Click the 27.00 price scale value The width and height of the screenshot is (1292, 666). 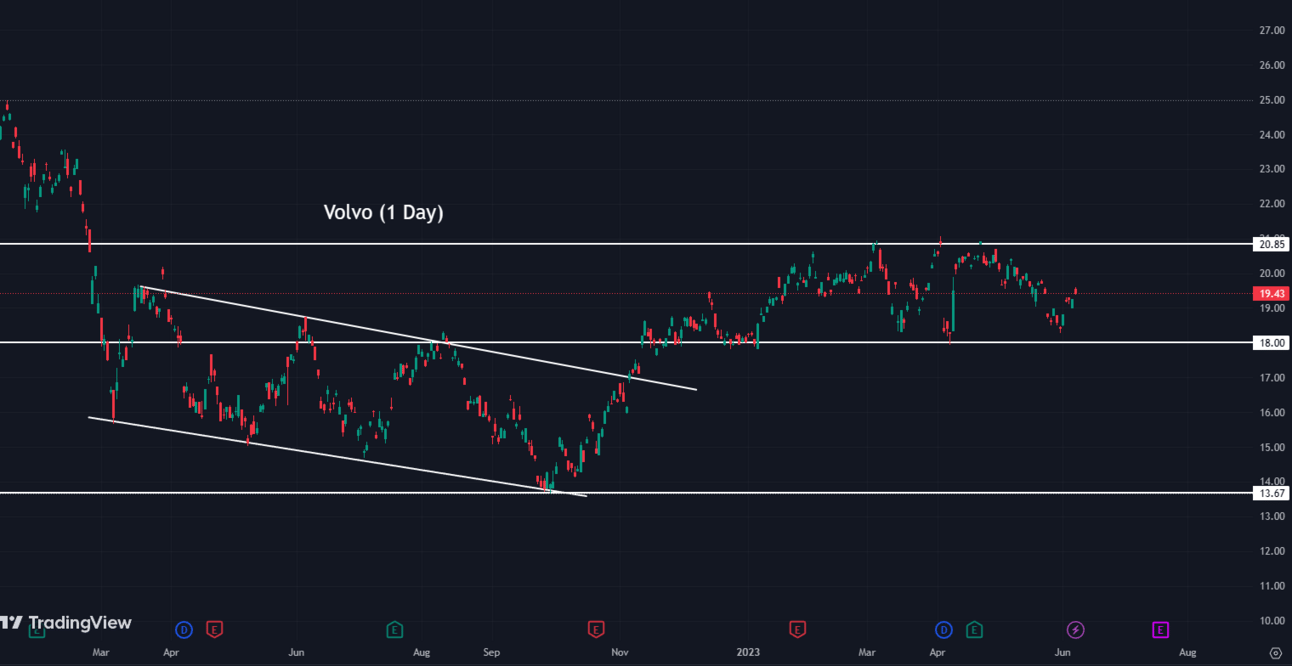pos(1271,31)
